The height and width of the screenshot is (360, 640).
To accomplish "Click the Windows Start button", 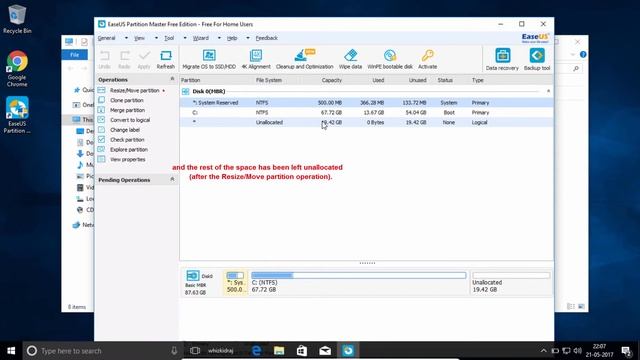I will pyautogui.click(x=11, y=351).
